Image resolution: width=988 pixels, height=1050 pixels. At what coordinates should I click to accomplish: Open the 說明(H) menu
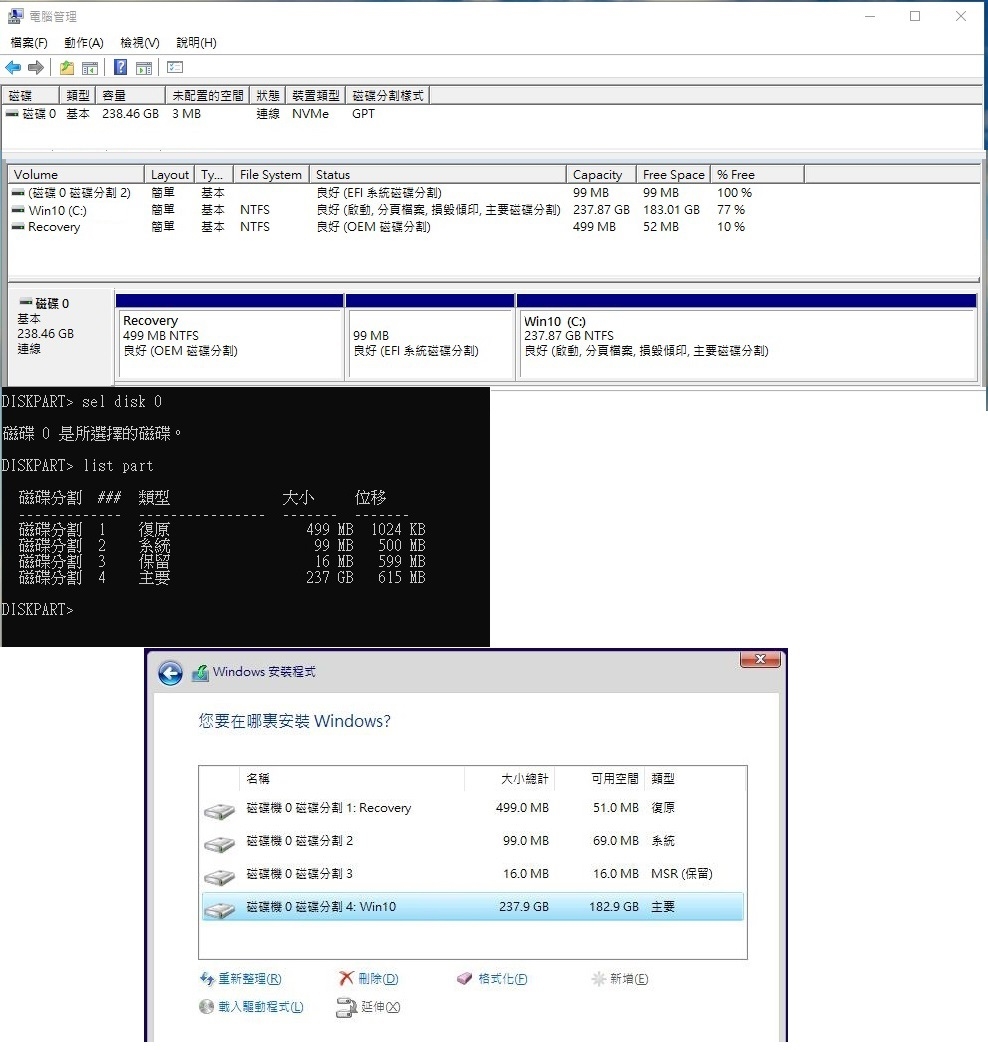tap(196, 43)
